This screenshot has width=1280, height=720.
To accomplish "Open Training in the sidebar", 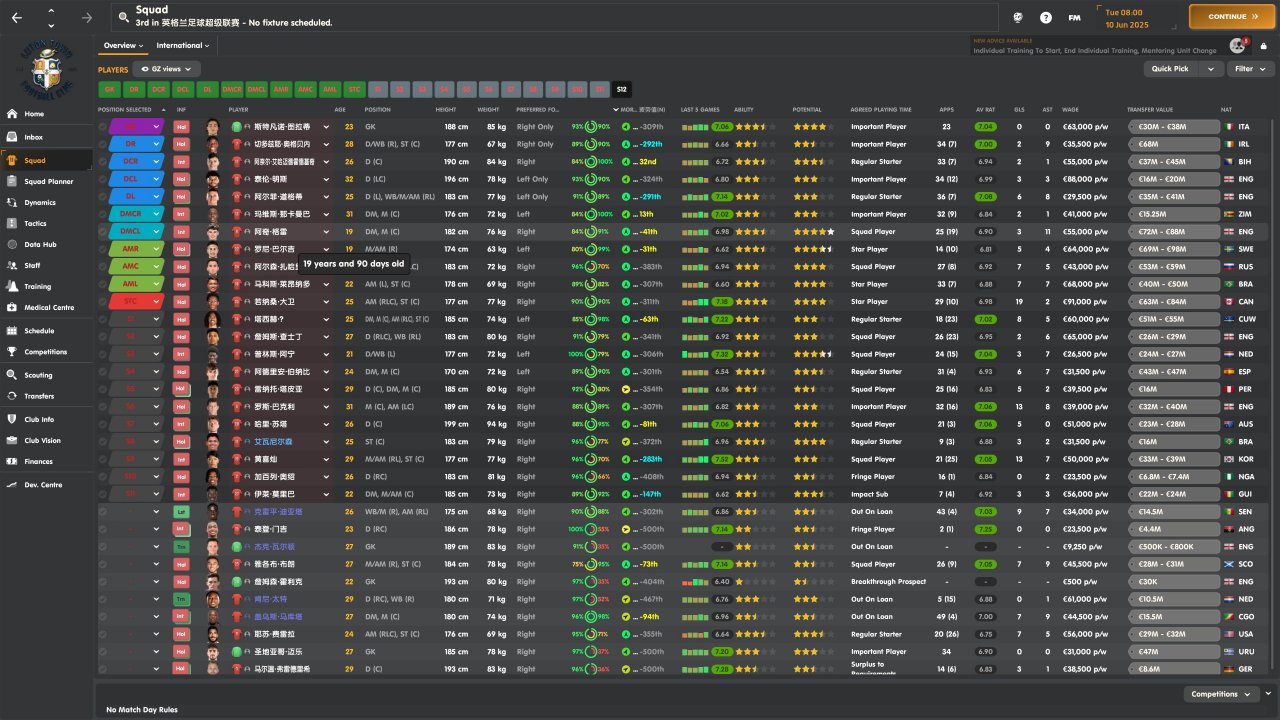I will (46, 286).
